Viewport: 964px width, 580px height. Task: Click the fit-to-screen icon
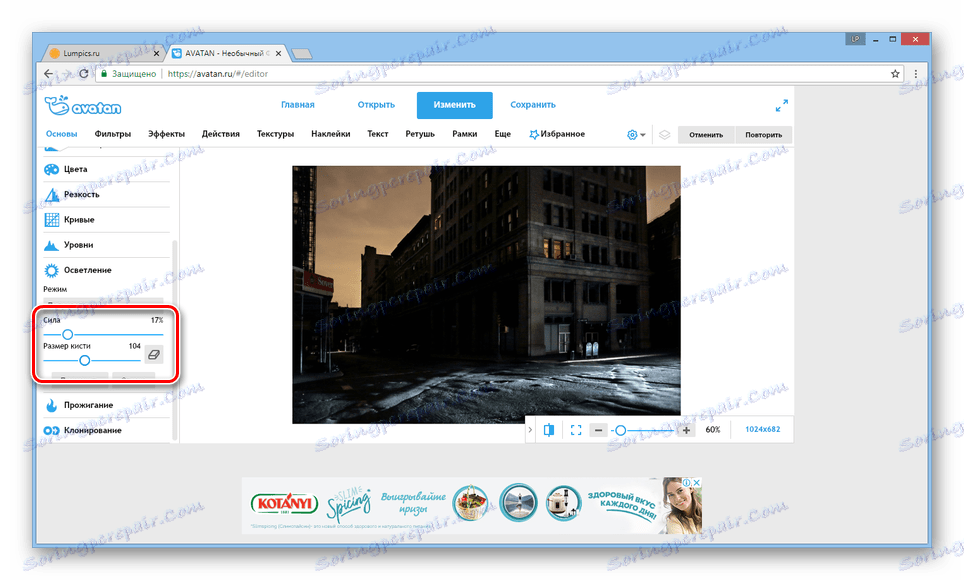pos(575,430)
